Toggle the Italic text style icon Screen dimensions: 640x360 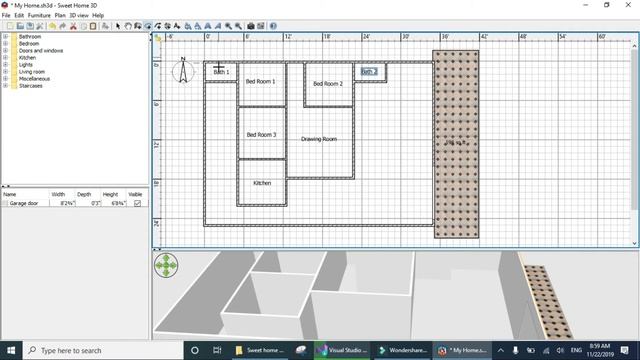pos(218,26)
